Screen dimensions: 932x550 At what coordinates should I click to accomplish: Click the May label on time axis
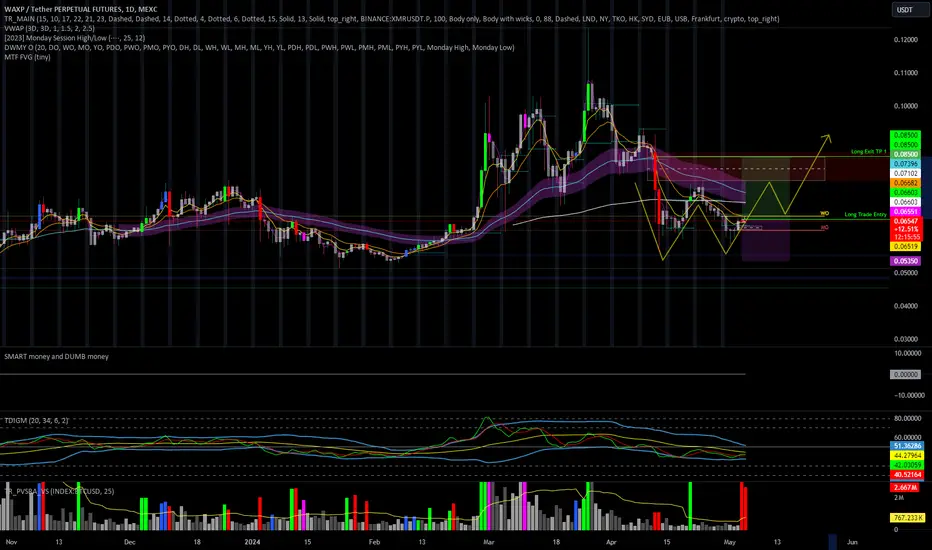[730, 542]
